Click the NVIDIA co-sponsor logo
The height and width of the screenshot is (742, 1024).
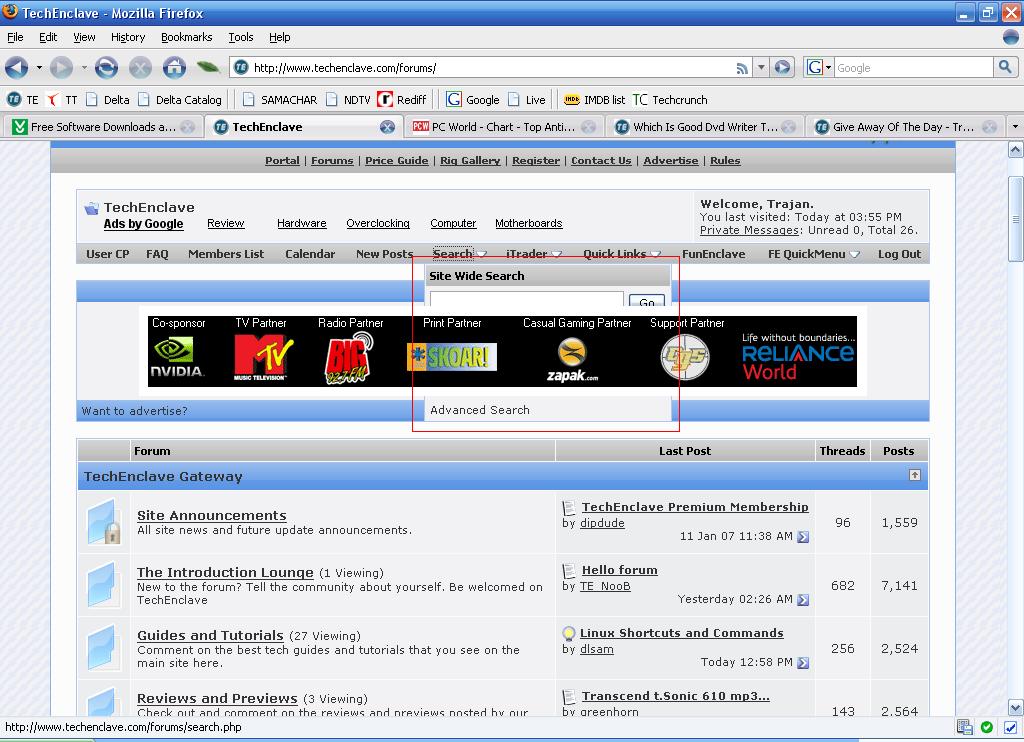point(177,357)
